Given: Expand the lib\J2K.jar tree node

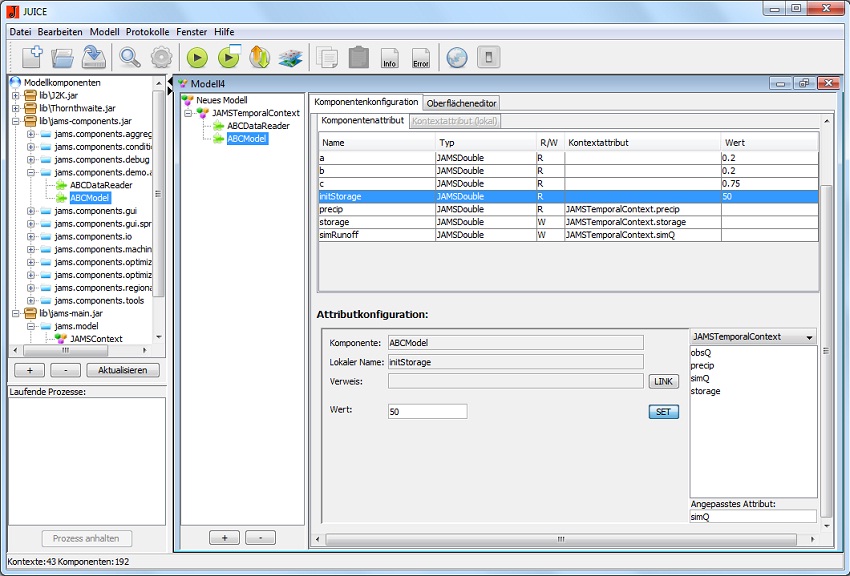Looking at the screenshot, I should click(15, 95).
